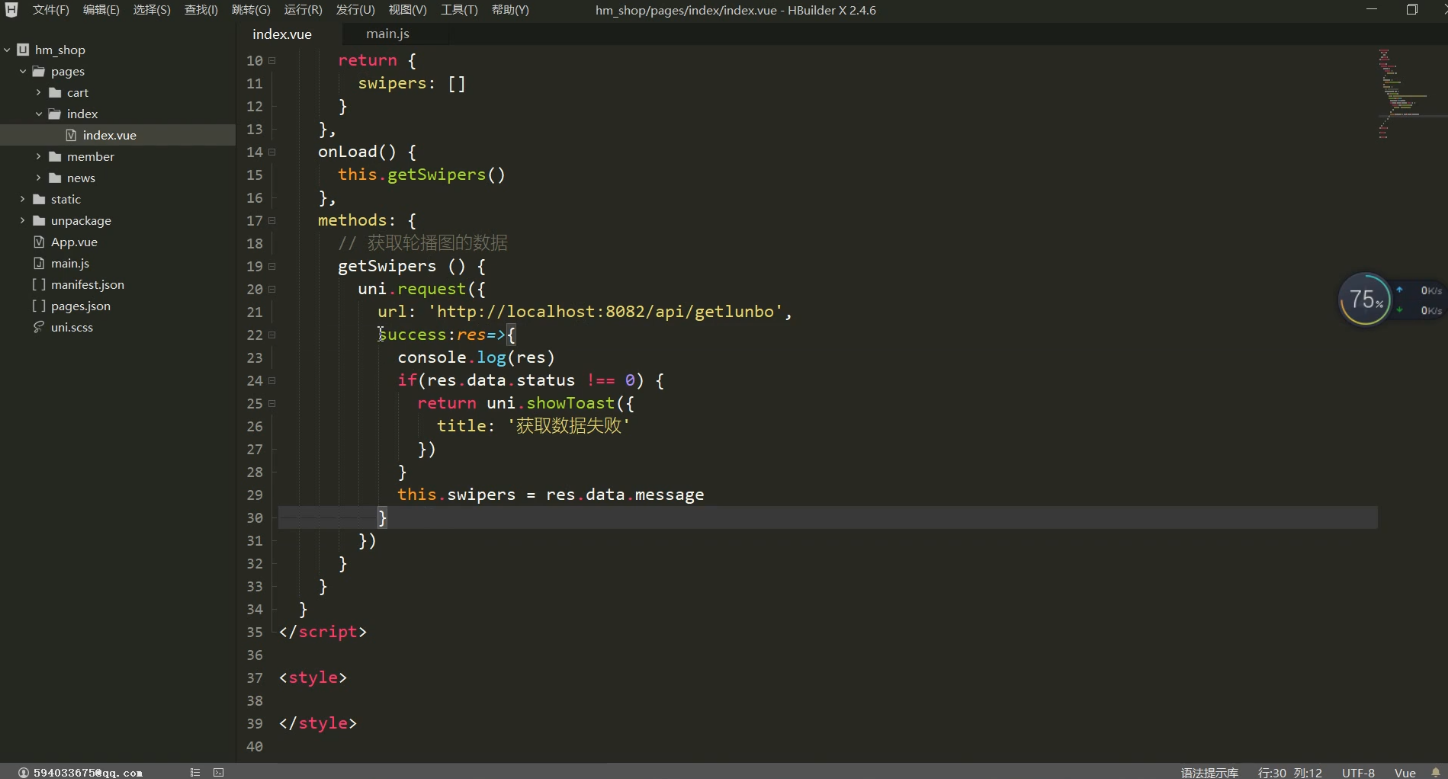The image size is (1448, 779).
Task: Fold the showToast block at line 25
Action: [x=271, y=403]
